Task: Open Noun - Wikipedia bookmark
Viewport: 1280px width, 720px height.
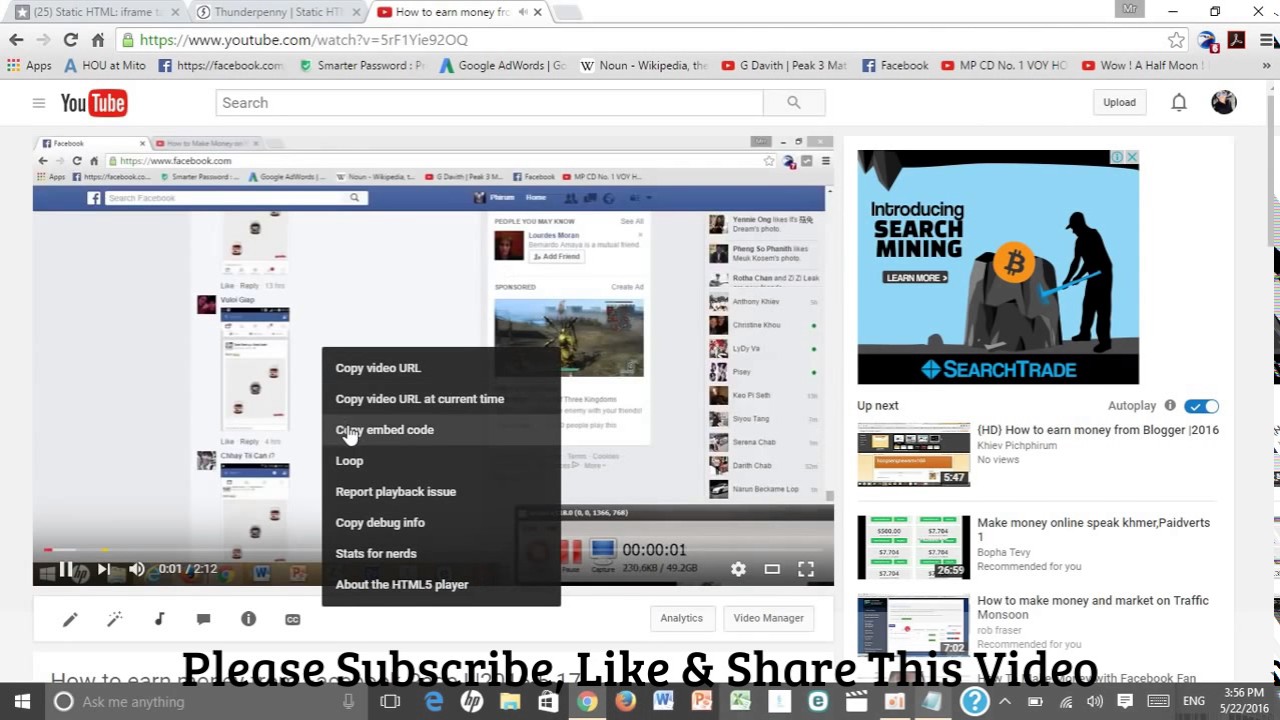Action: (645, 65)
